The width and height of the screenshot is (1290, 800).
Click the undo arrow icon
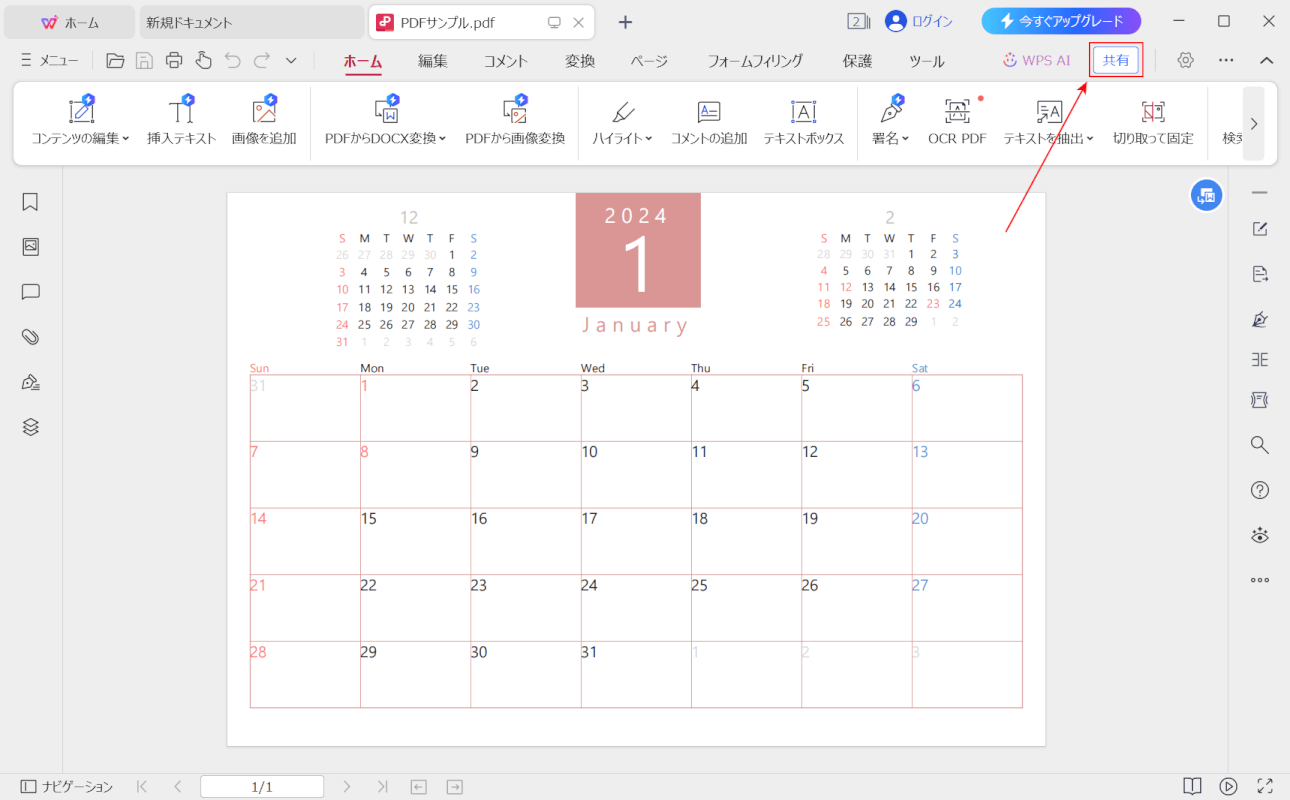click(x=233, y=60)
